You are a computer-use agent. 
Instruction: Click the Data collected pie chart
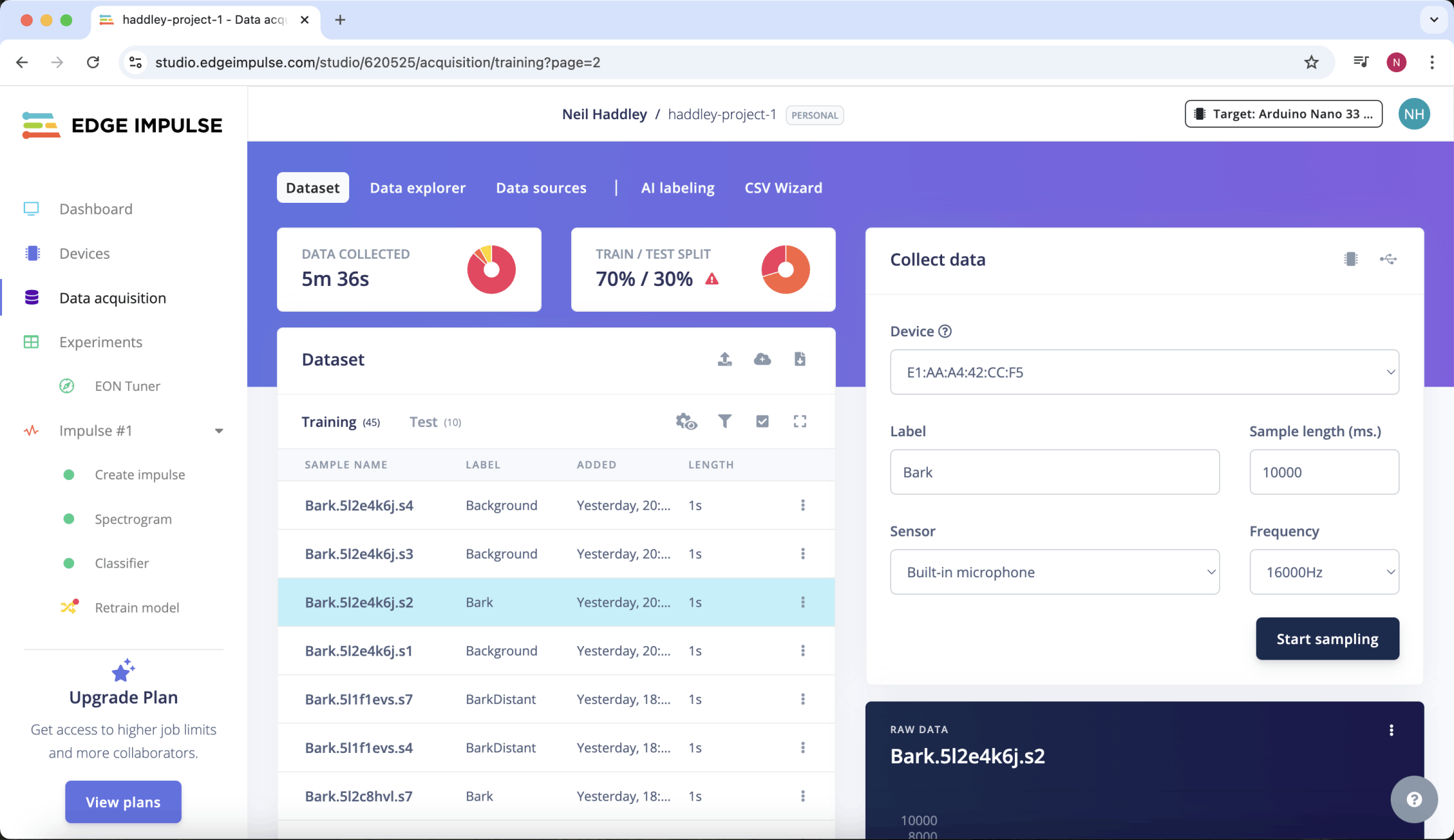click(x=491, y=270)
